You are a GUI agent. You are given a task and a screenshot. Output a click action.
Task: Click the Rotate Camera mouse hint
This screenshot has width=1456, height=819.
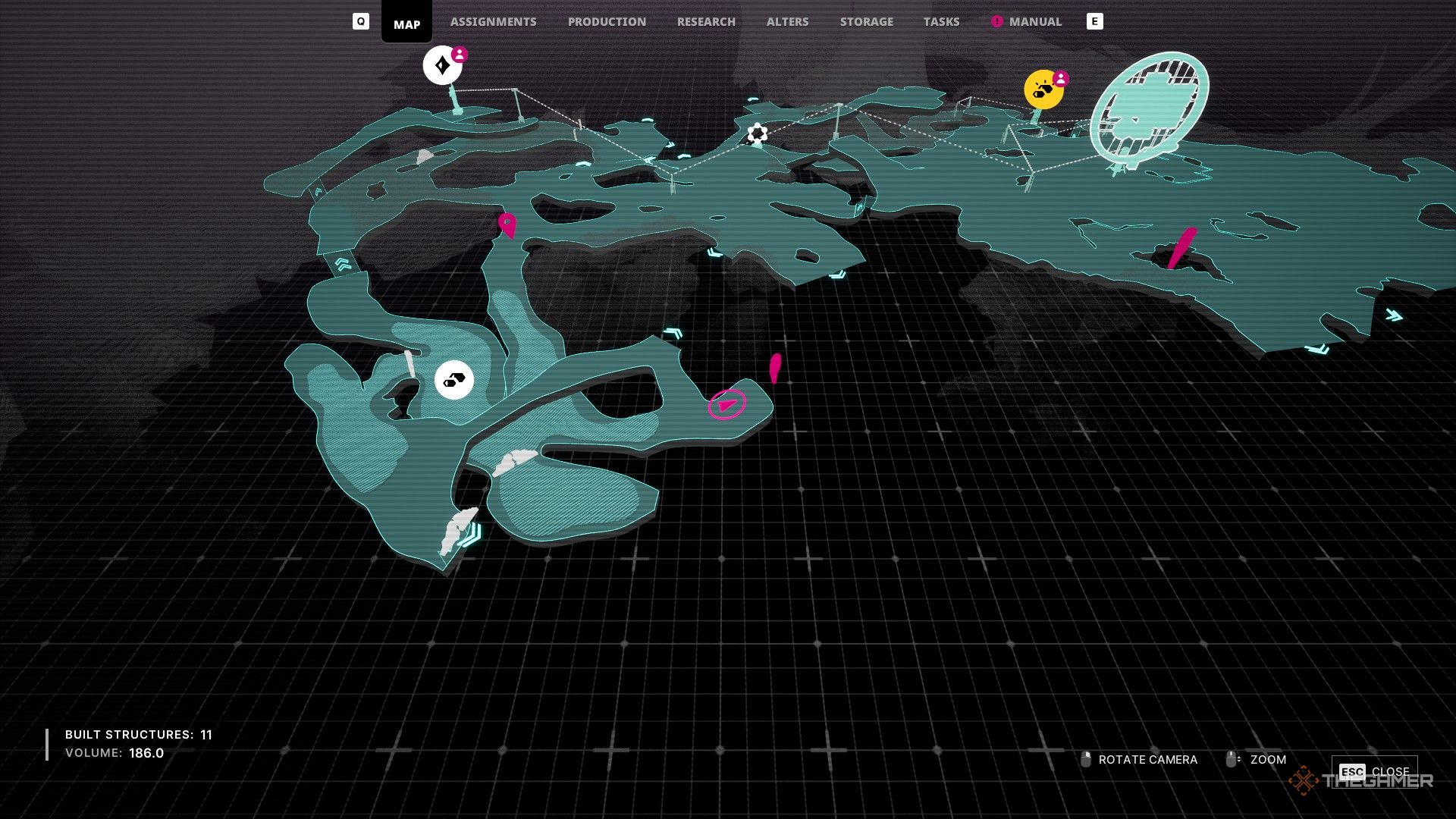click(x=1139, y=759)
